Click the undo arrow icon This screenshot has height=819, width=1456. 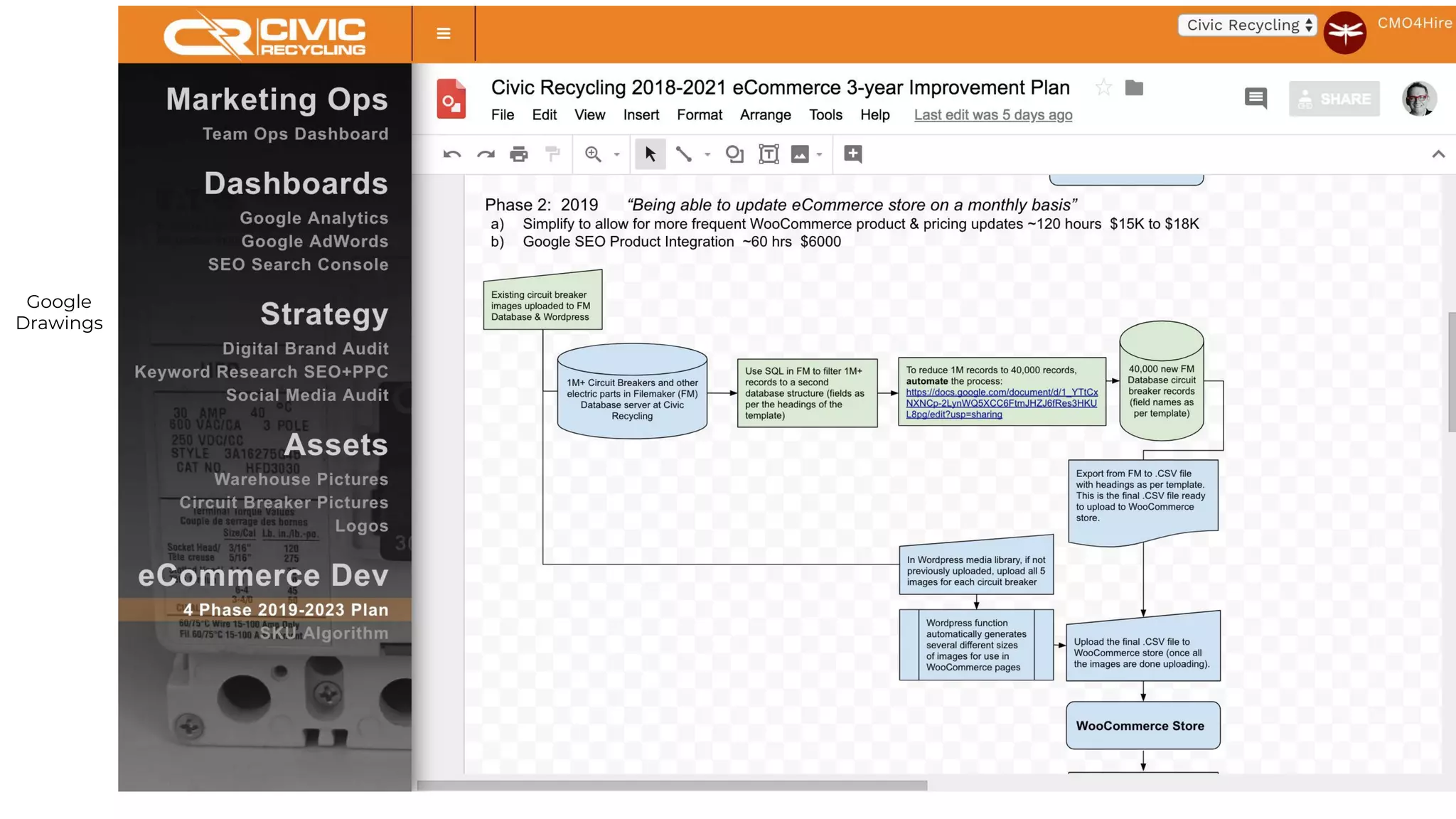click(x=452, y=154)
